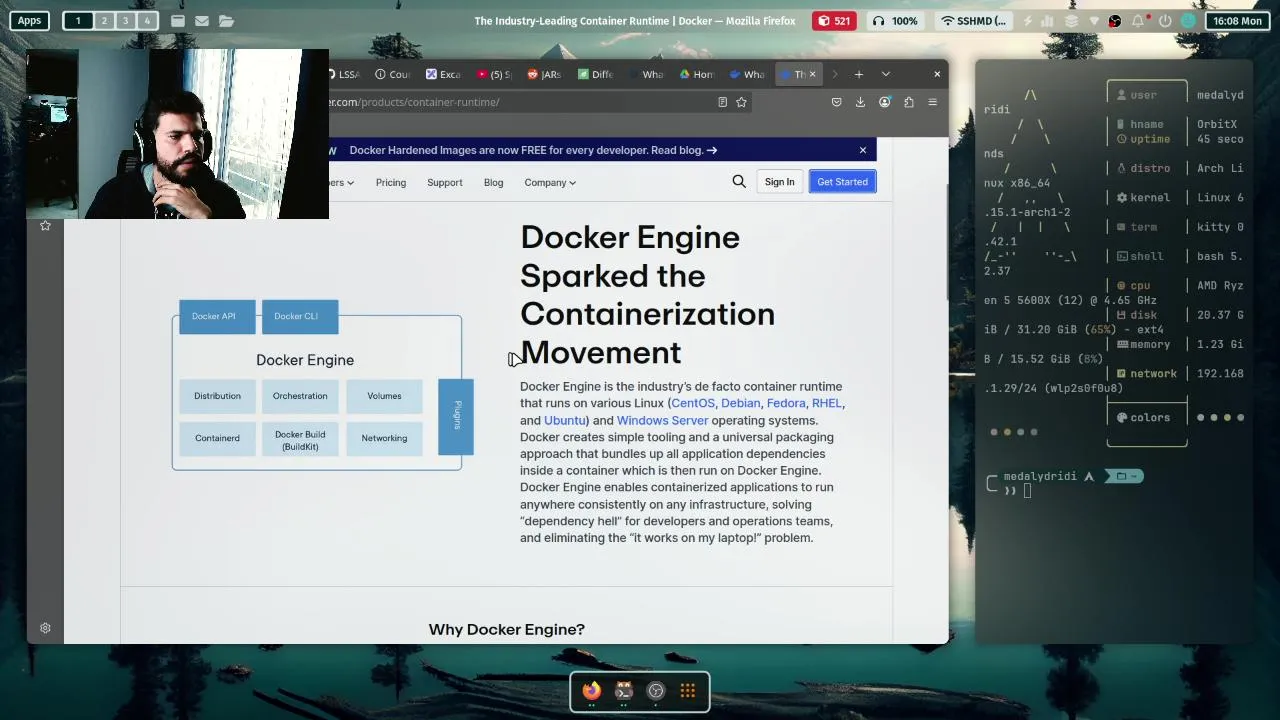Viewport: 1280px width, 720px height.
Task: Switch to workspace 3
Action: tap(125, 20)
